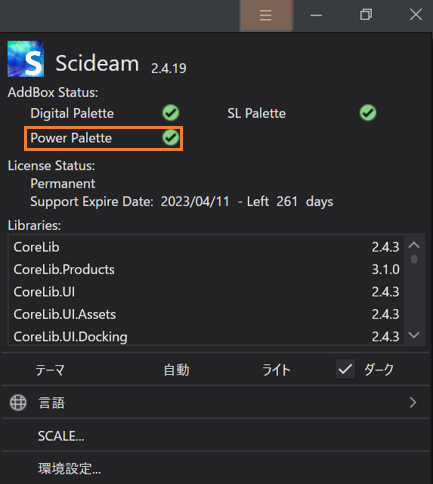Click the テーマ menu label
Screen dimensions: 433x484
(x=50, y=370)
